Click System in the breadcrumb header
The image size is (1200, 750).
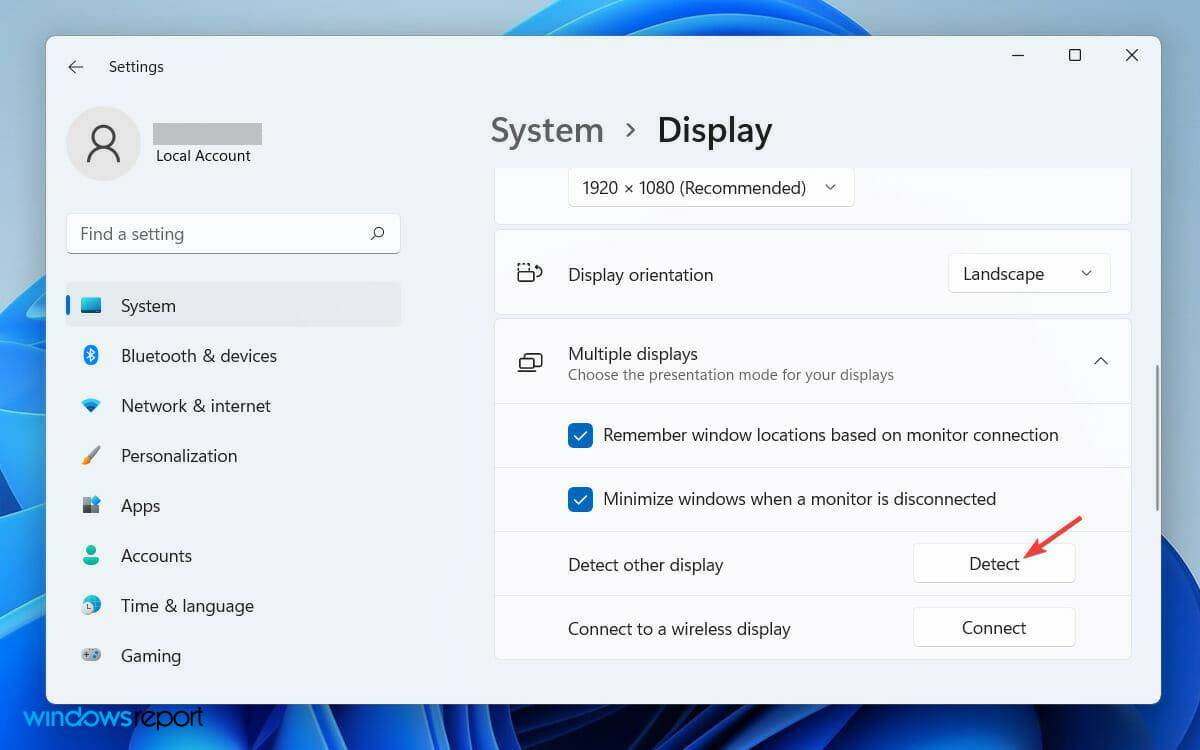(546, 130)
